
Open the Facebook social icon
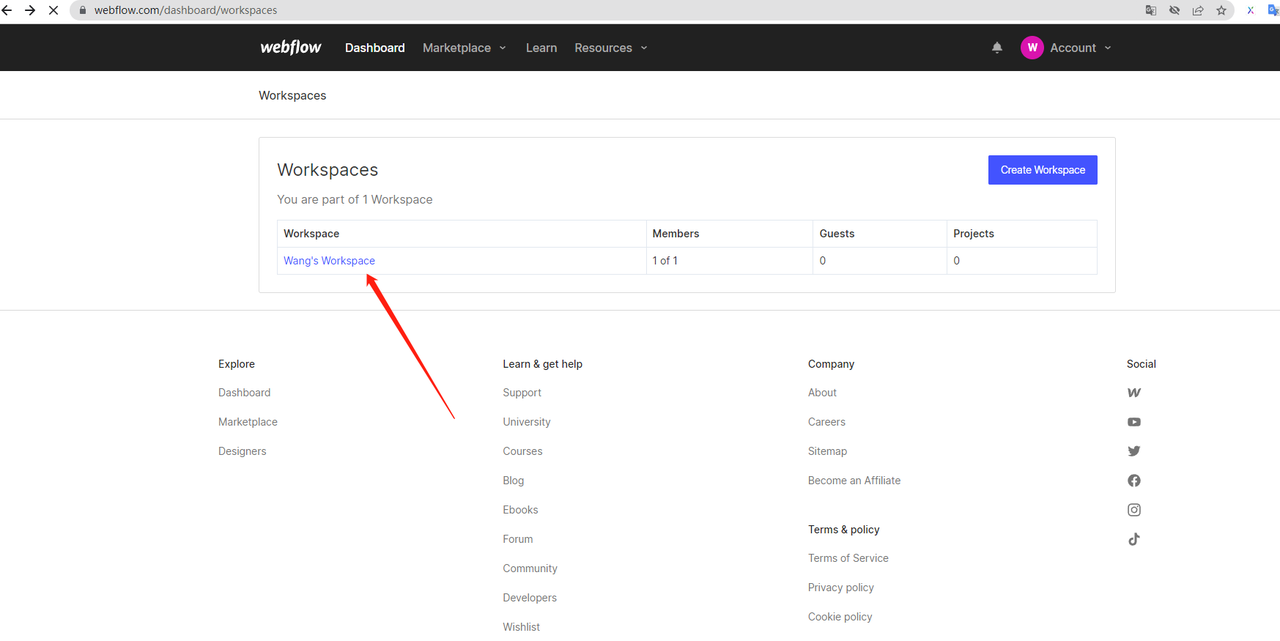click(x=1134, y=481)
